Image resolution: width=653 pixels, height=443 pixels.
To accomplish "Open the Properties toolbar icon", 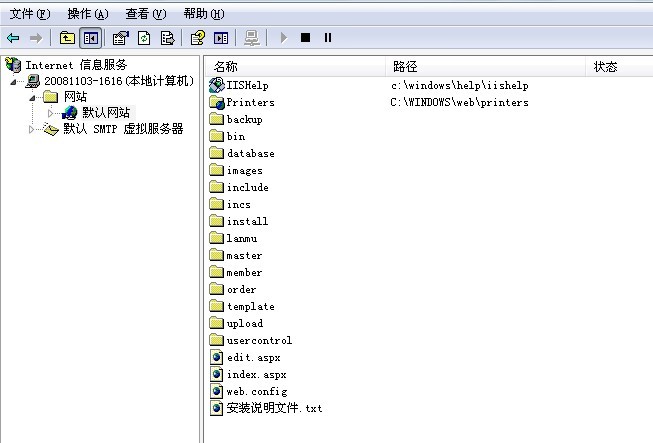I will pos(120,38).
